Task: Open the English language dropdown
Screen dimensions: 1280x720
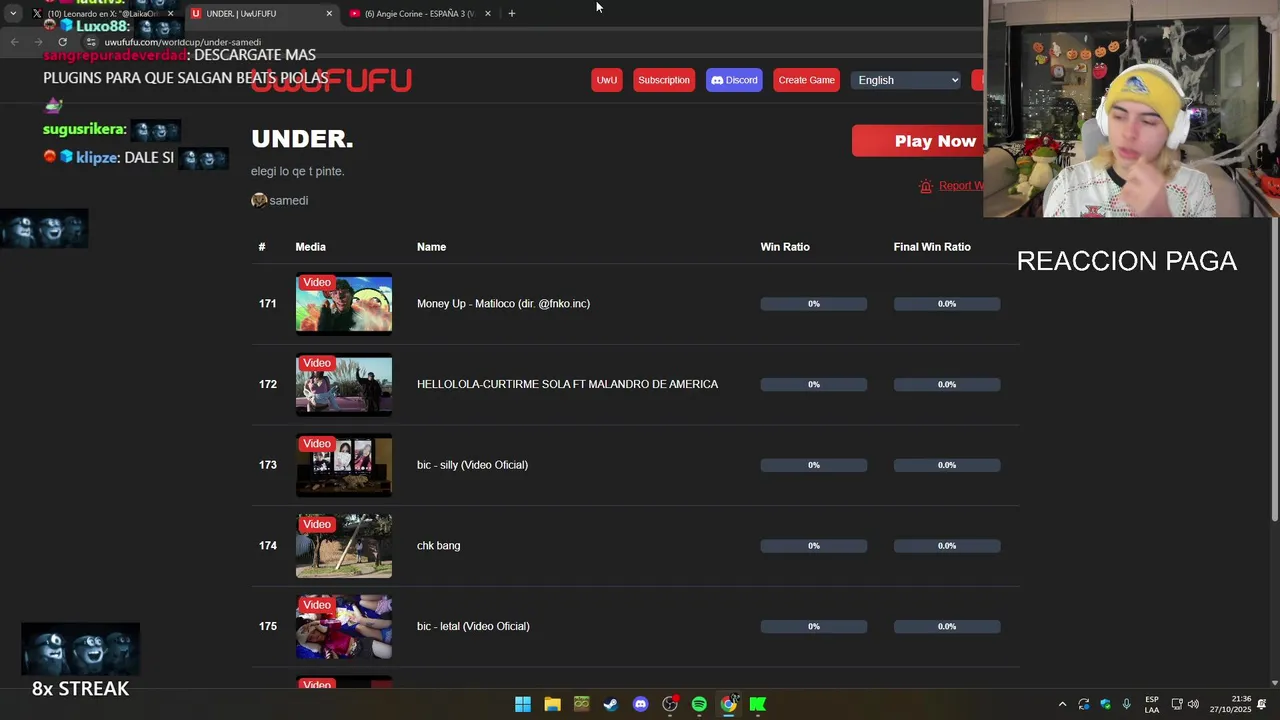Action: (x=906, y=80)
